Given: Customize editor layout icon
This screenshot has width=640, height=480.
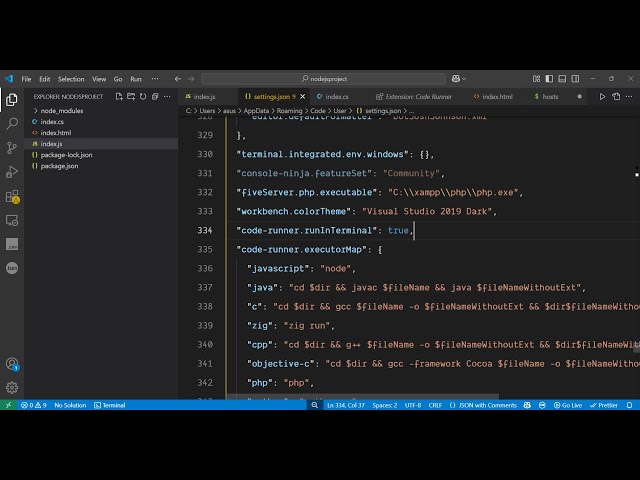Looking at the screenshot, I should click(x=536, y=79).
